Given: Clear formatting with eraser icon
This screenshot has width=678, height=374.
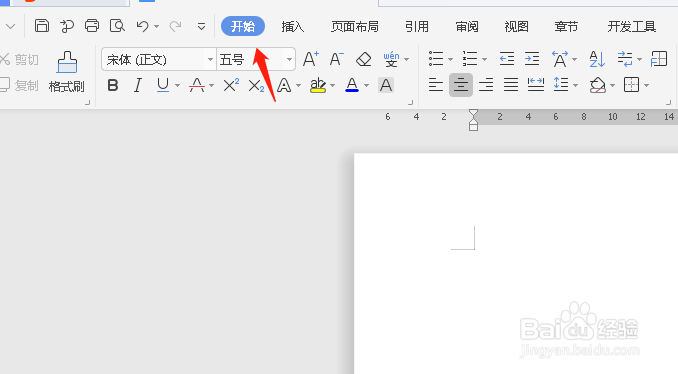Looking at the screenshot, I should click(x=363, y=59).
